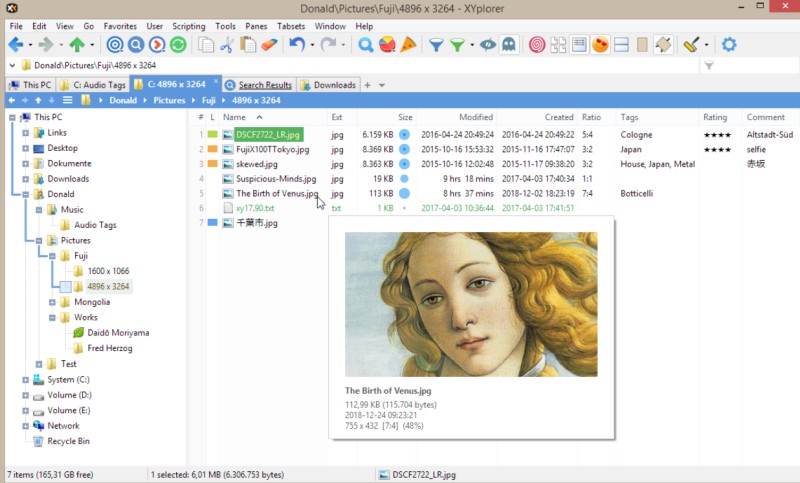This screenshot has width=800, height=483.
Task: Select the Daidō Moriyama folder
Action: (x=118, y=333)
